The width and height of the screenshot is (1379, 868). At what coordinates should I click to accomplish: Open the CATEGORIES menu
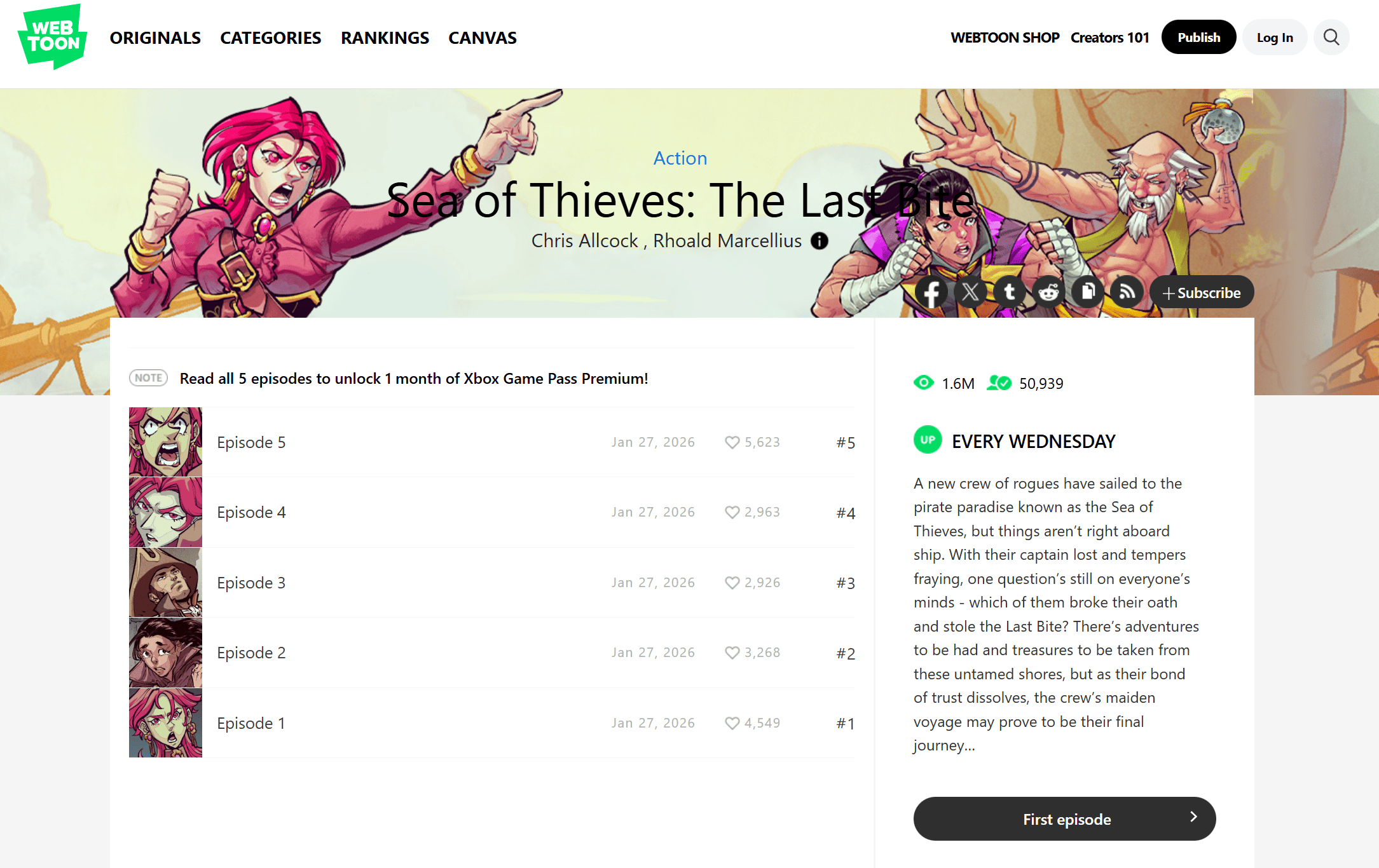coord(270,38)
